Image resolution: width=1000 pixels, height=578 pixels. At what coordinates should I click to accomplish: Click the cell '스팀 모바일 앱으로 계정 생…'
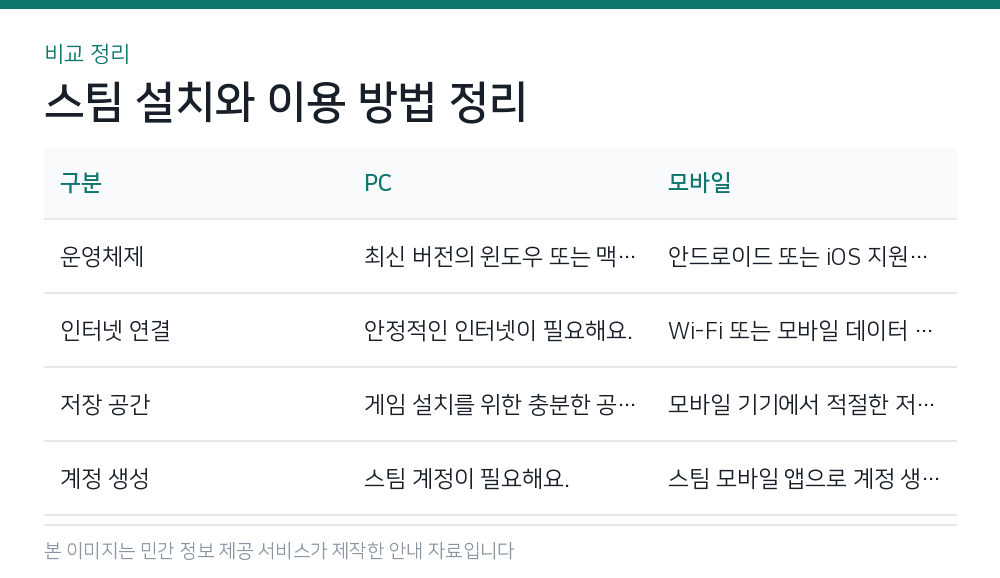[x=804, y=478]
